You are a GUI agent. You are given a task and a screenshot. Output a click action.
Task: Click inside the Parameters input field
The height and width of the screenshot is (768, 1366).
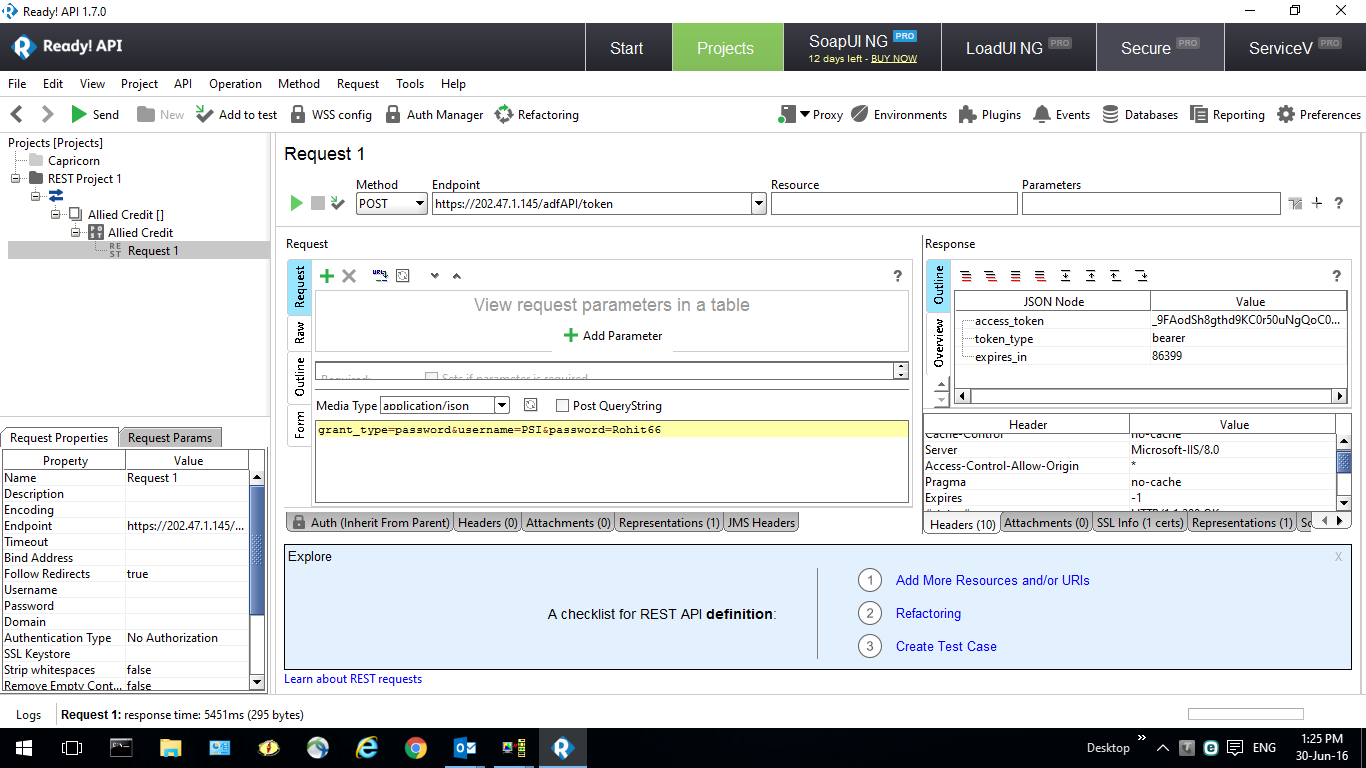pyautogui.click(x=1151, y=204)
